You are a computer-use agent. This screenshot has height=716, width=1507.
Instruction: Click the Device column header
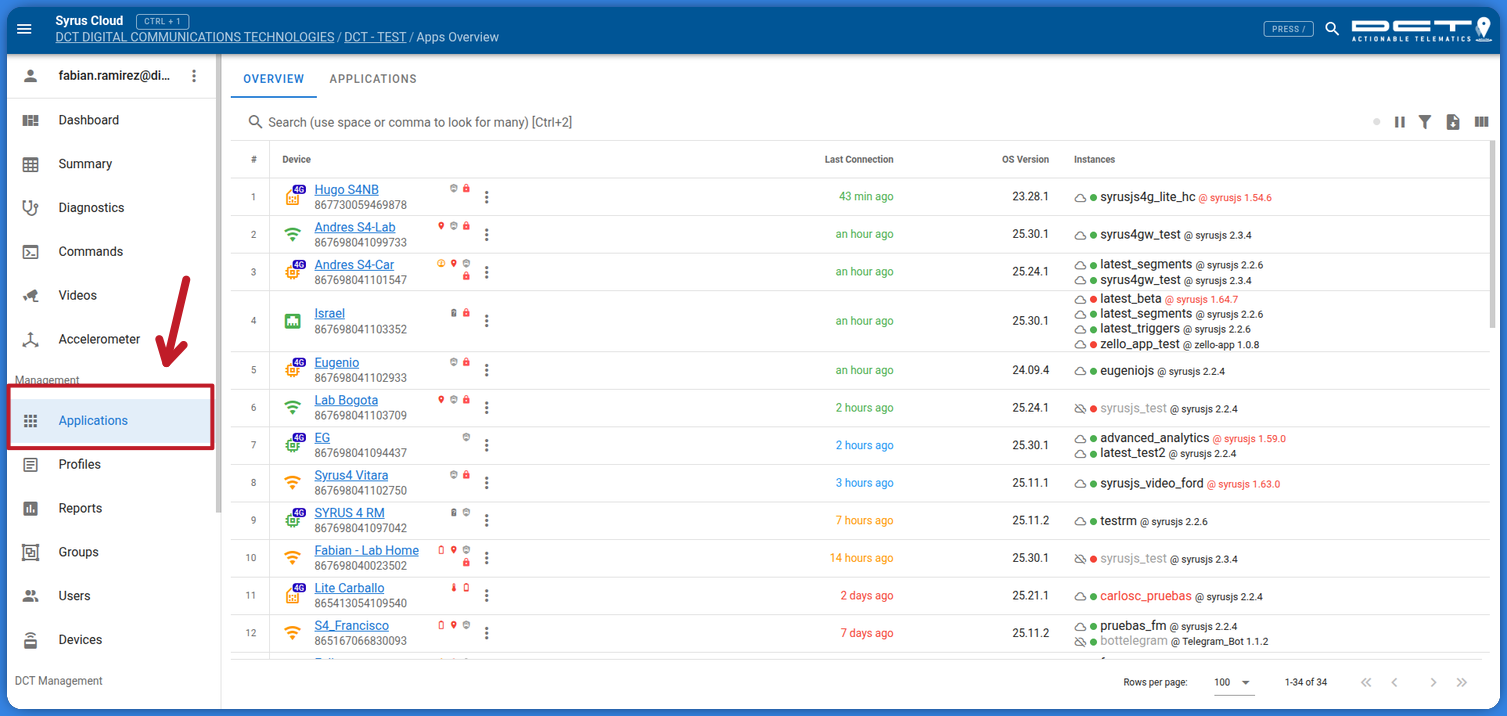pyautogui.click(x=297, y=160)
